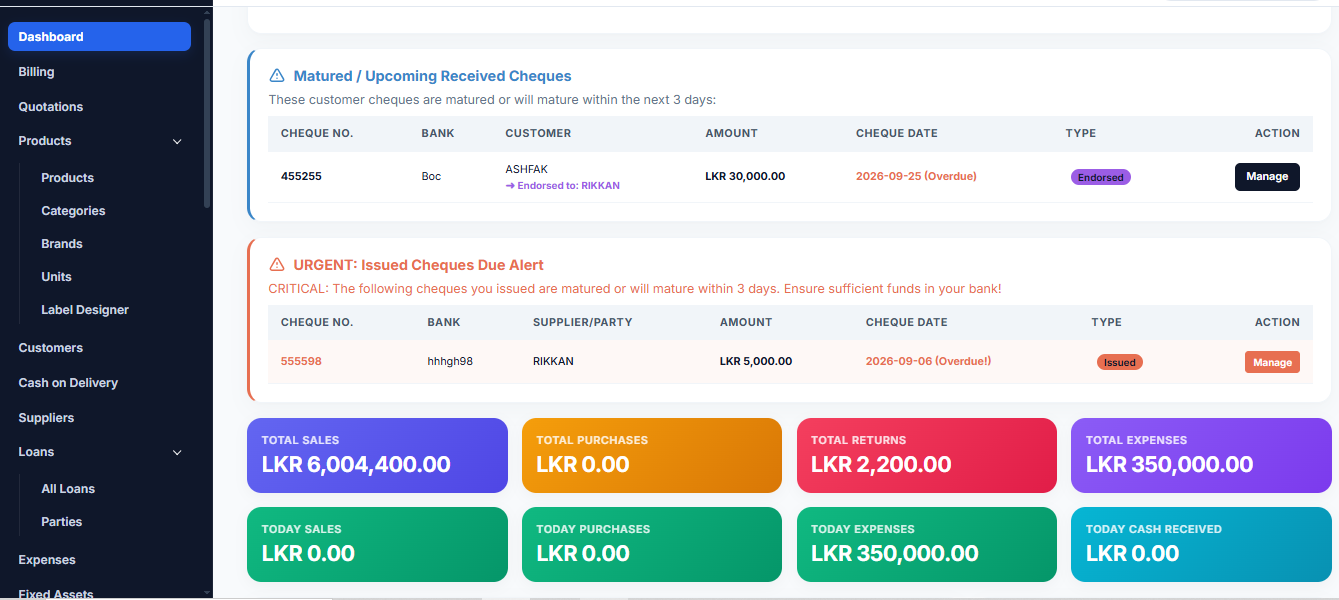The image size is (1339, 600).
Task: Click overdue date 2026-09-06
Action: (x=928, y=361)
